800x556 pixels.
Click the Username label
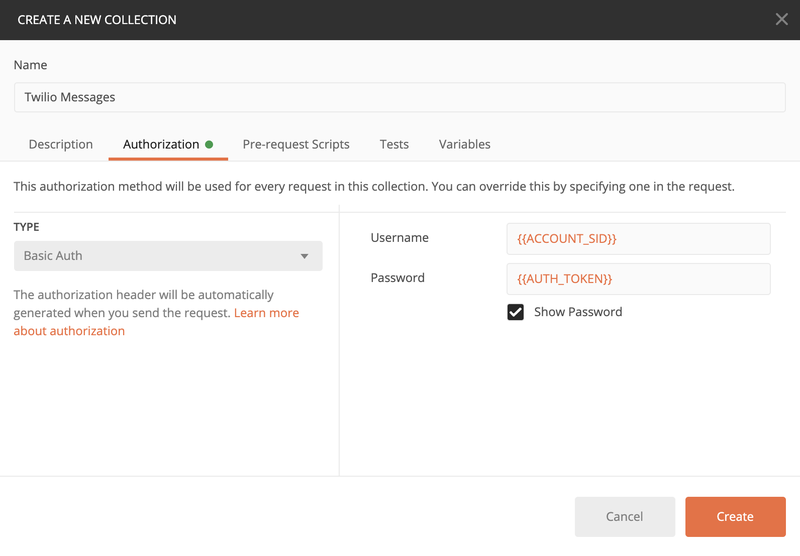click(x=399, y=238)
